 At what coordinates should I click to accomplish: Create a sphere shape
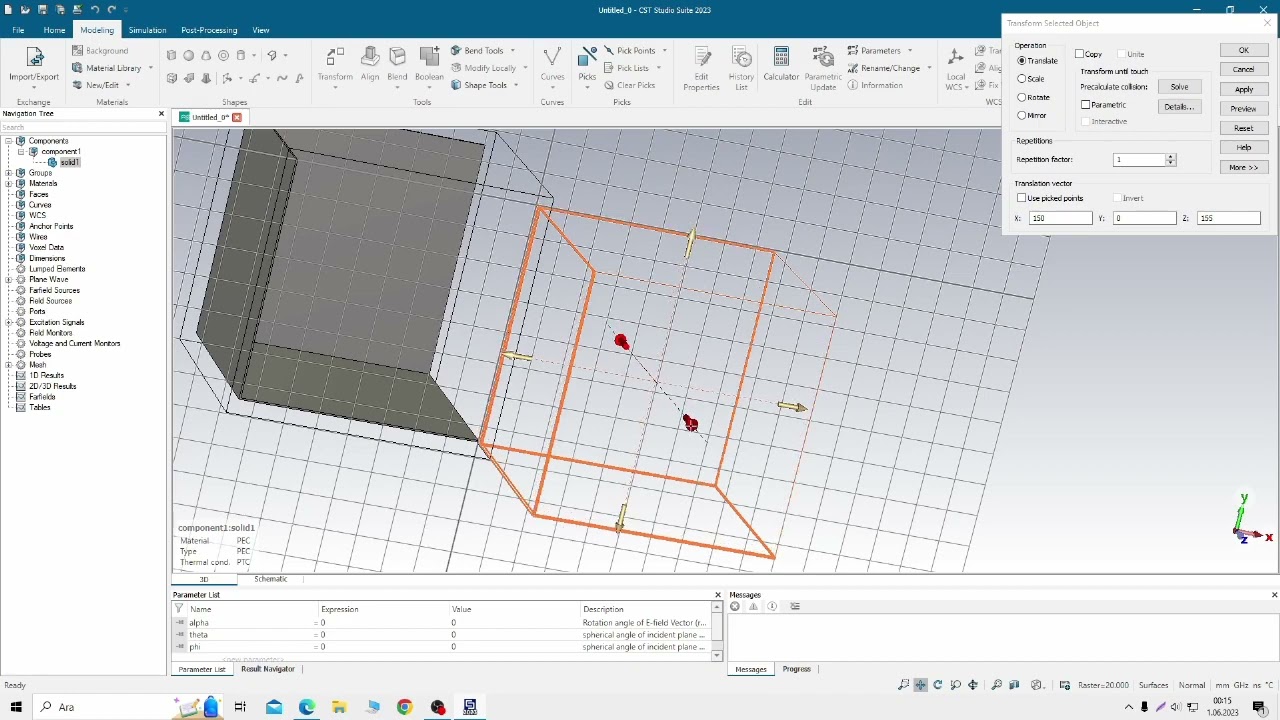[189, 55]
